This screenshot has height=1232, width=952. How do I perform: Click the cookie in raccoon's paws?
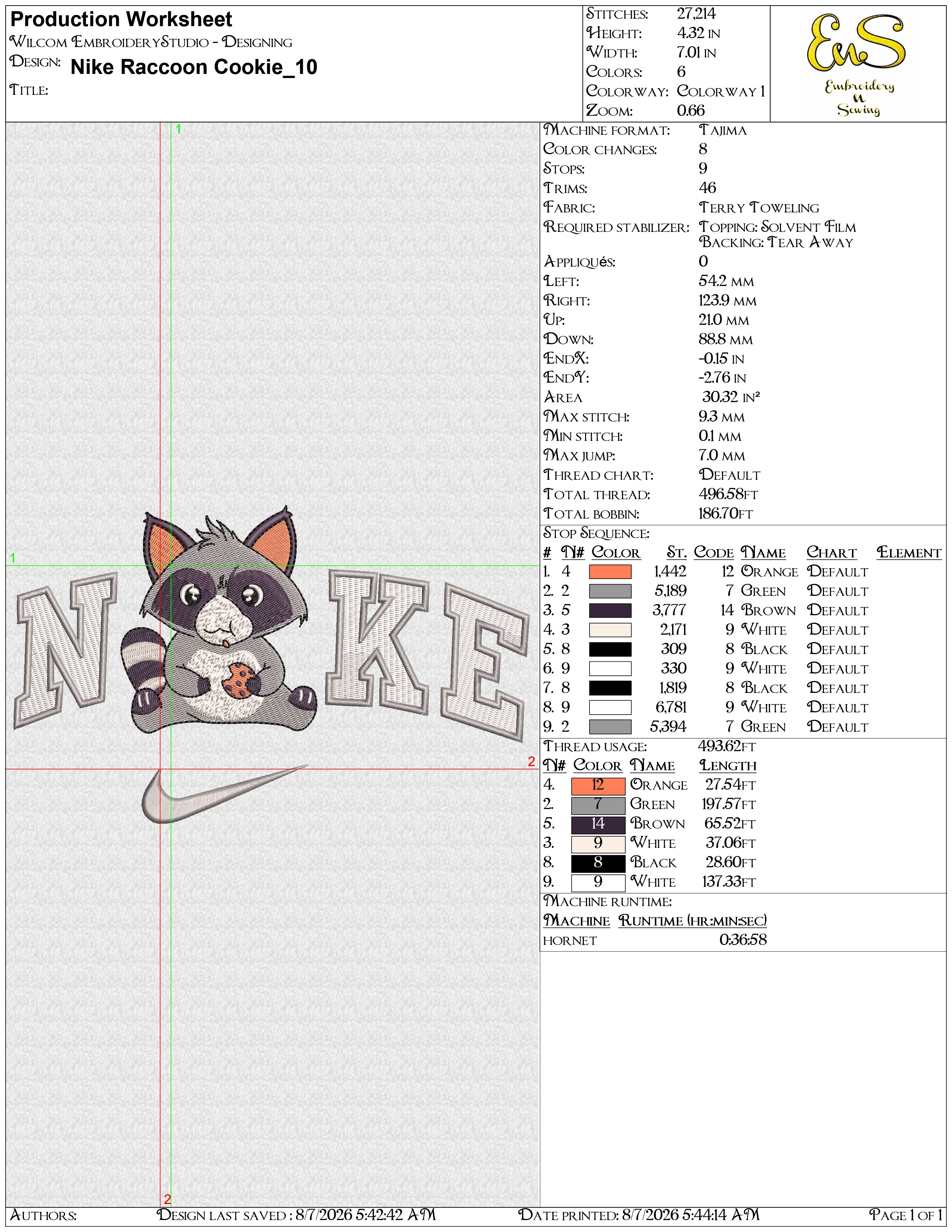click(237, 679)
